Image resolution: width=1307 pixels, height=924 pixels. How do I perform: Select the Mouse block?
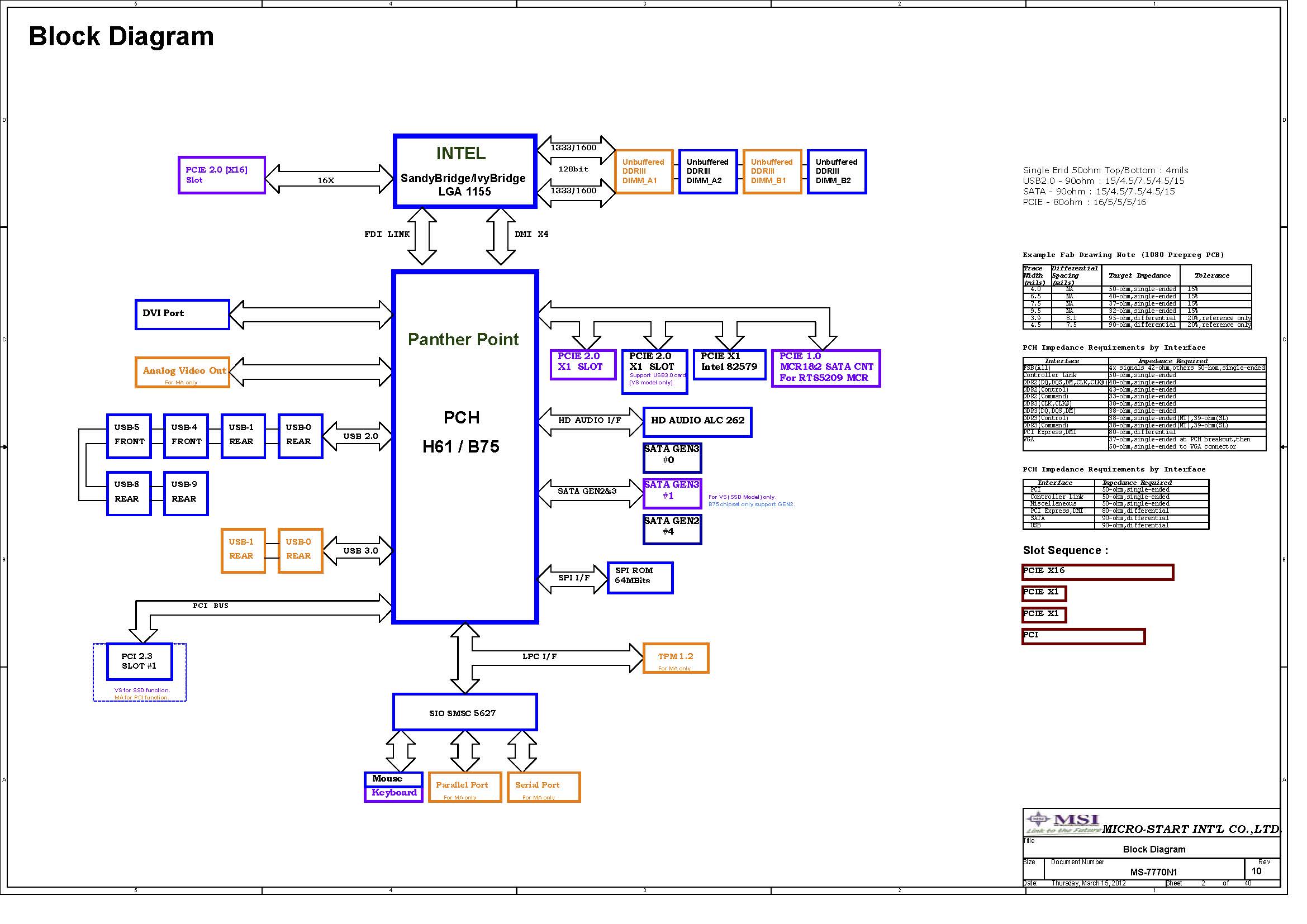point(393,779)
